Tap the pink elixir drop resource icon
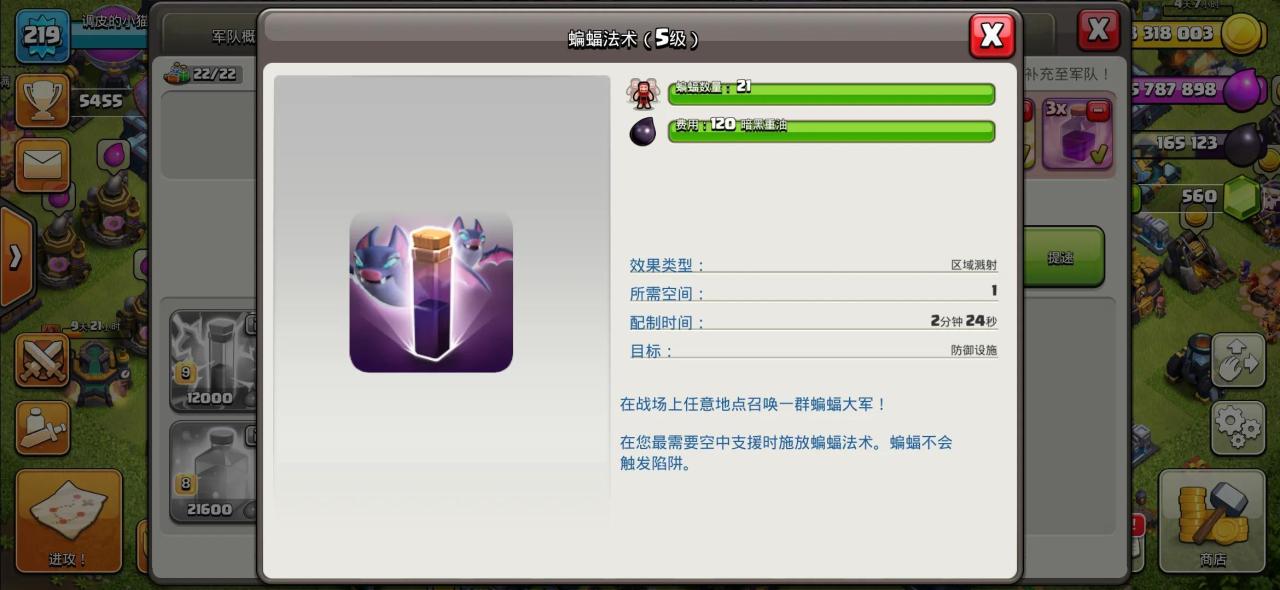The image size is (1280, 590). [x=1244, y=89]
